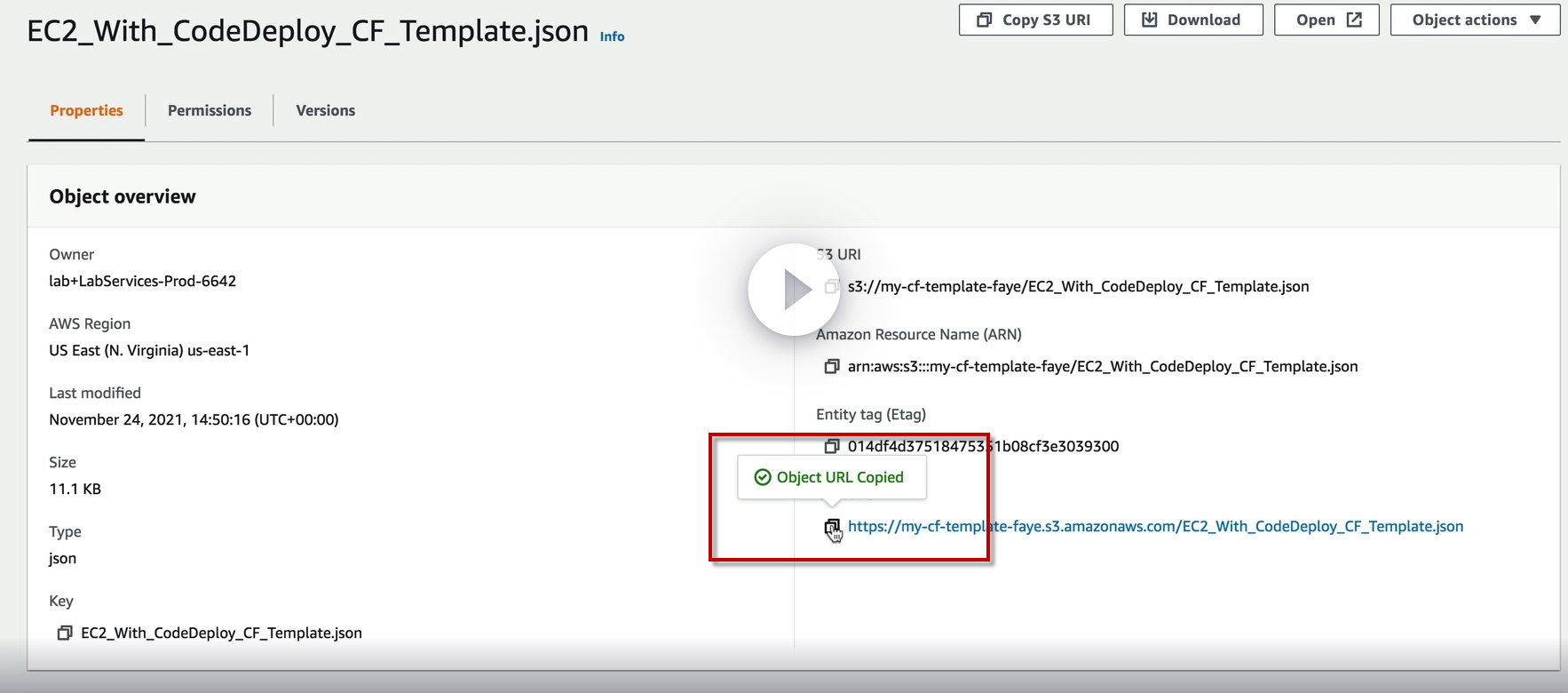Click the EC2_With_CodeDeploy_CF_Template.json page title

[308, 31]
